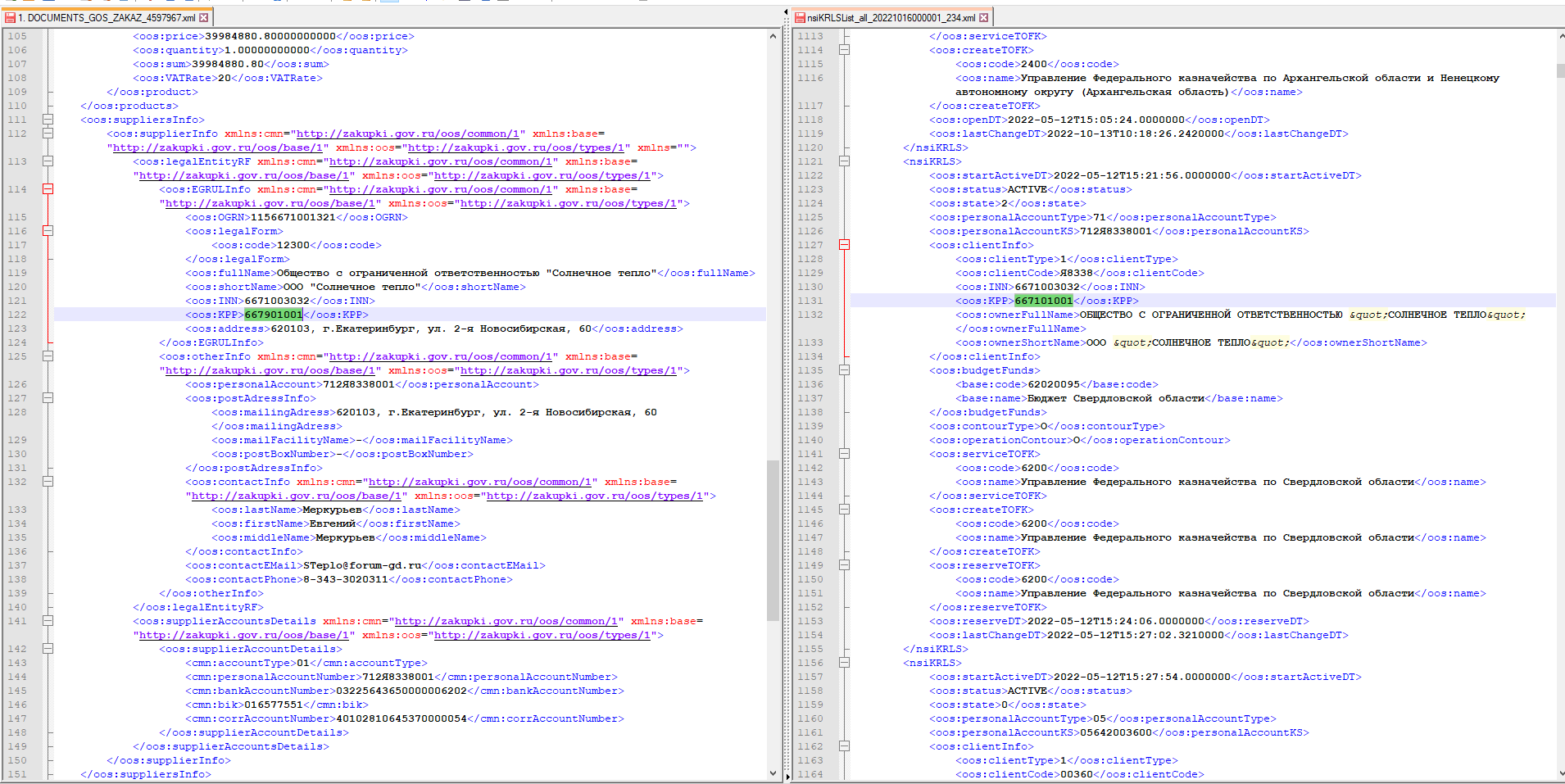Collapse the postAdressInfo block at line 127
1565x784 pixels.
tap(48, 398)
